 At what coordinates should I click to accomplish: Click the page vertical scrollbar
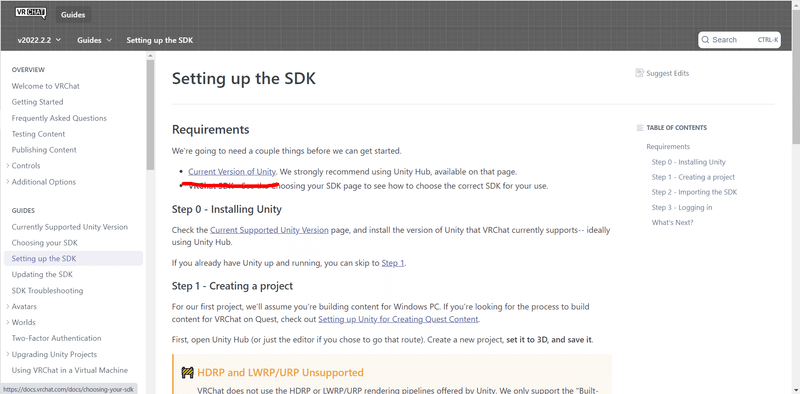pyautogui.click(x=796, y=77)
